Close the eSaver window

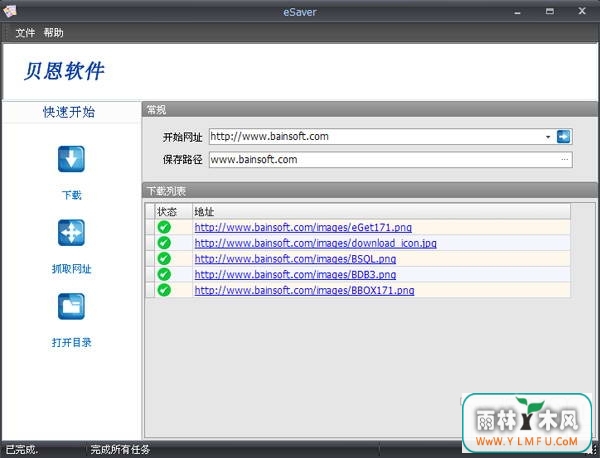(582, 11)
